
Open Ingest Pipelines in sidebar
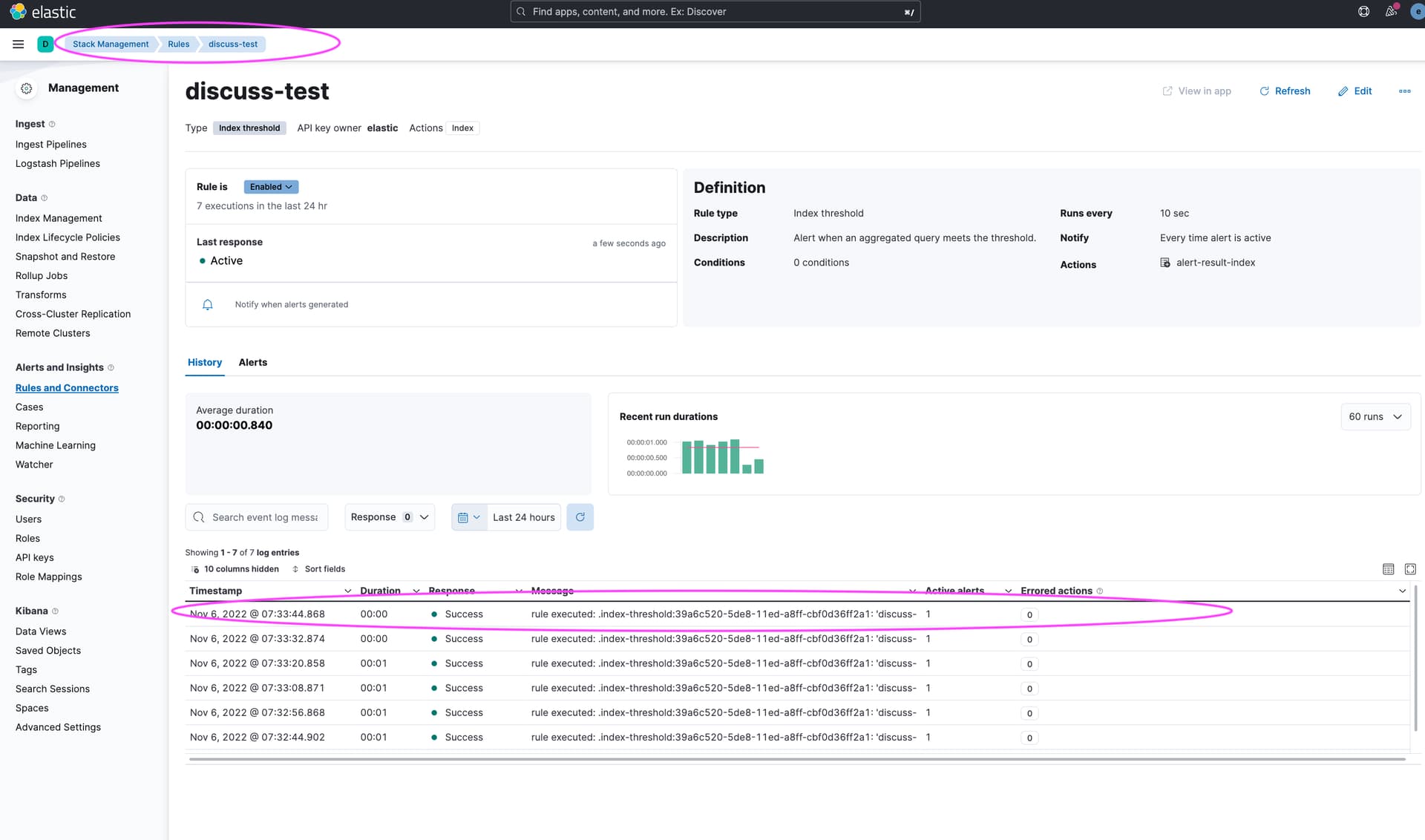point(51,145)
